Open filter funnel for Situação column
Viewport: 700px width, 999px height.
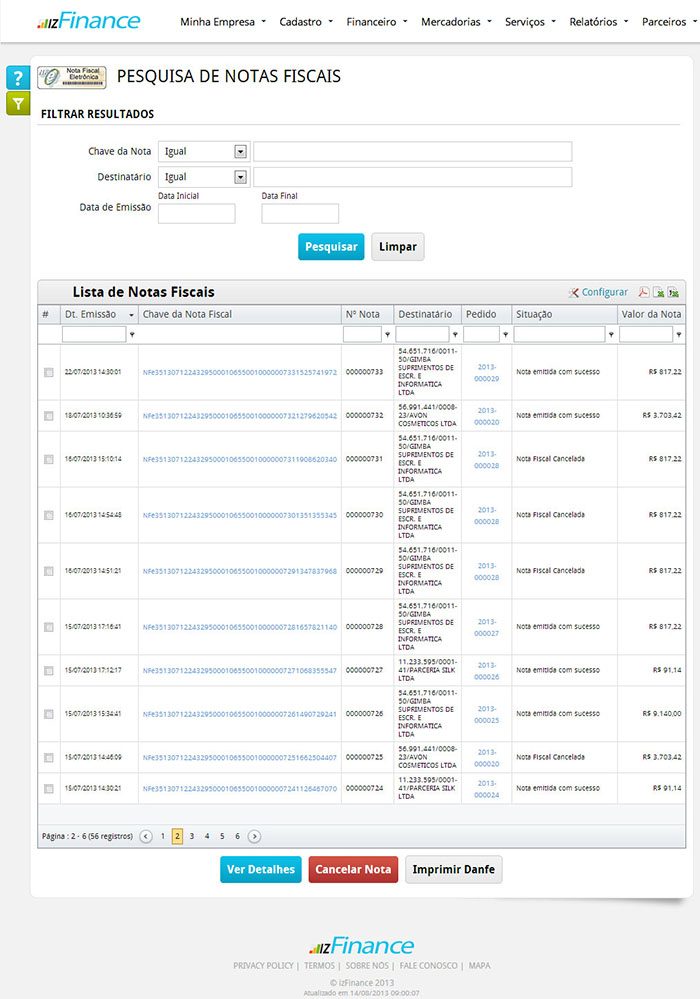[611, 335]
